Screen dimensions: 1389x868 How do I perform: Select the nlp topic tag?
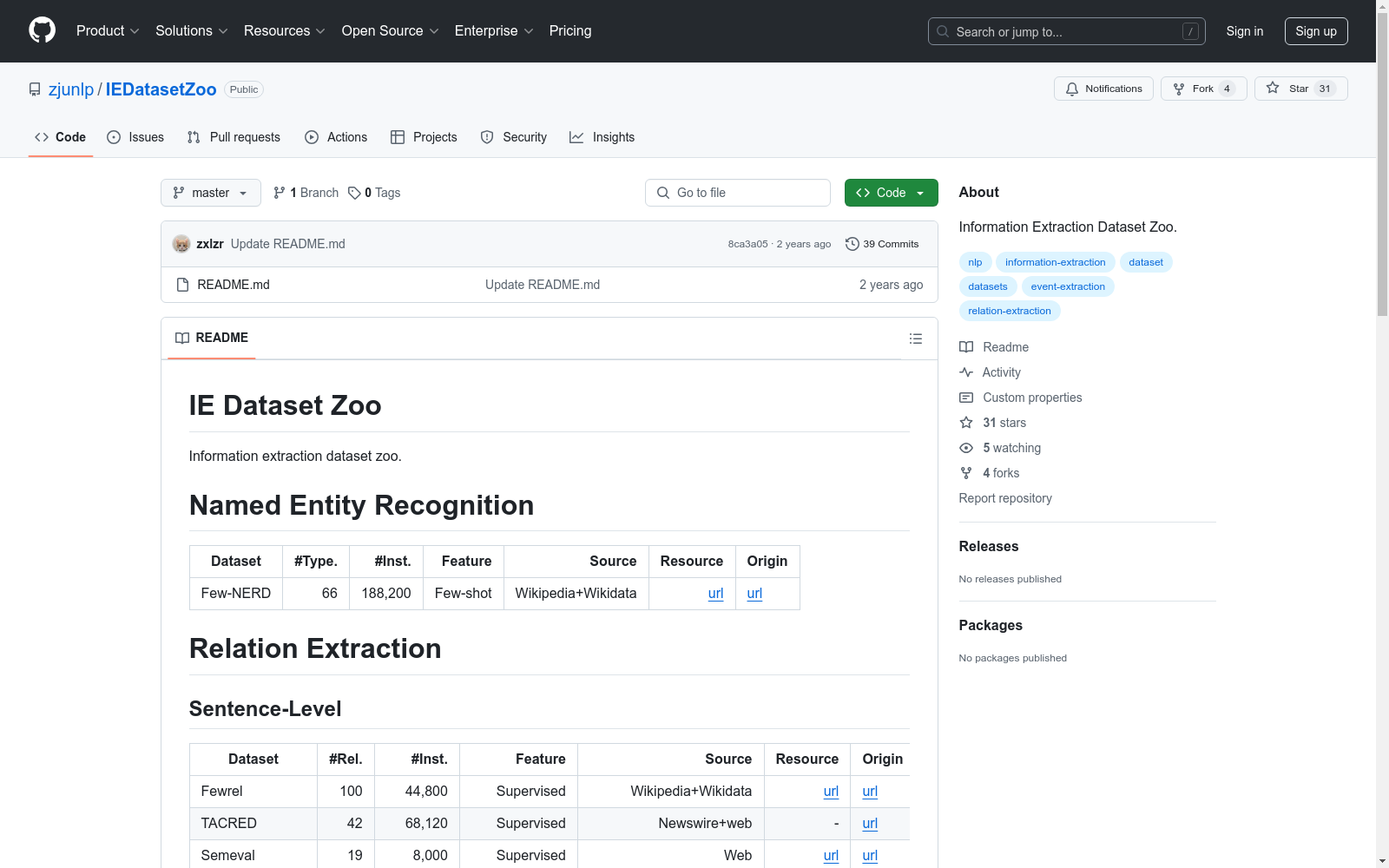click(975, 262)
